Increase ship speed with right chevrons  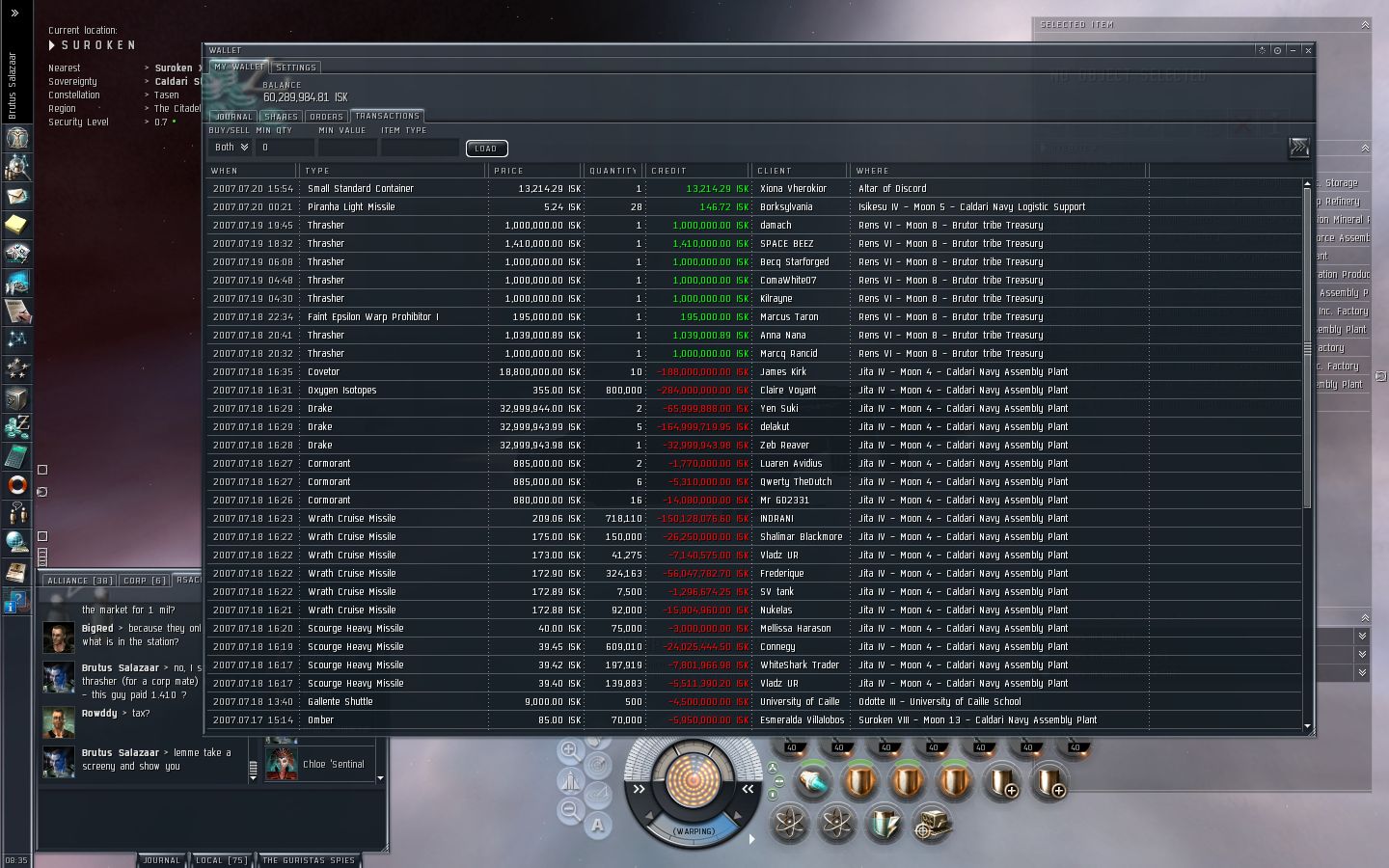tap(747, 789)
